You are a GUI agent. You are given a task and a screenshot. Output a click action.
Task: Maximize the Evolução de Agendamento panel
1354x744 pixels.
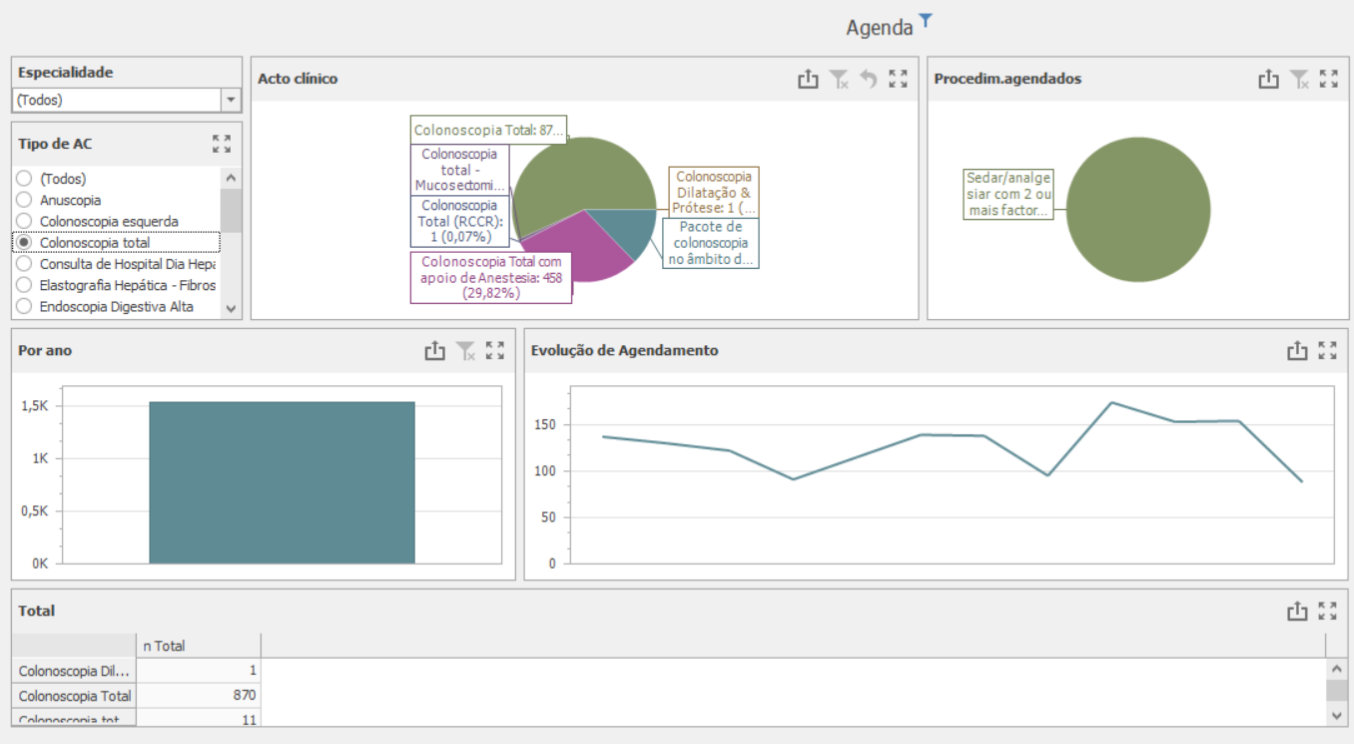click(1327, 350)
